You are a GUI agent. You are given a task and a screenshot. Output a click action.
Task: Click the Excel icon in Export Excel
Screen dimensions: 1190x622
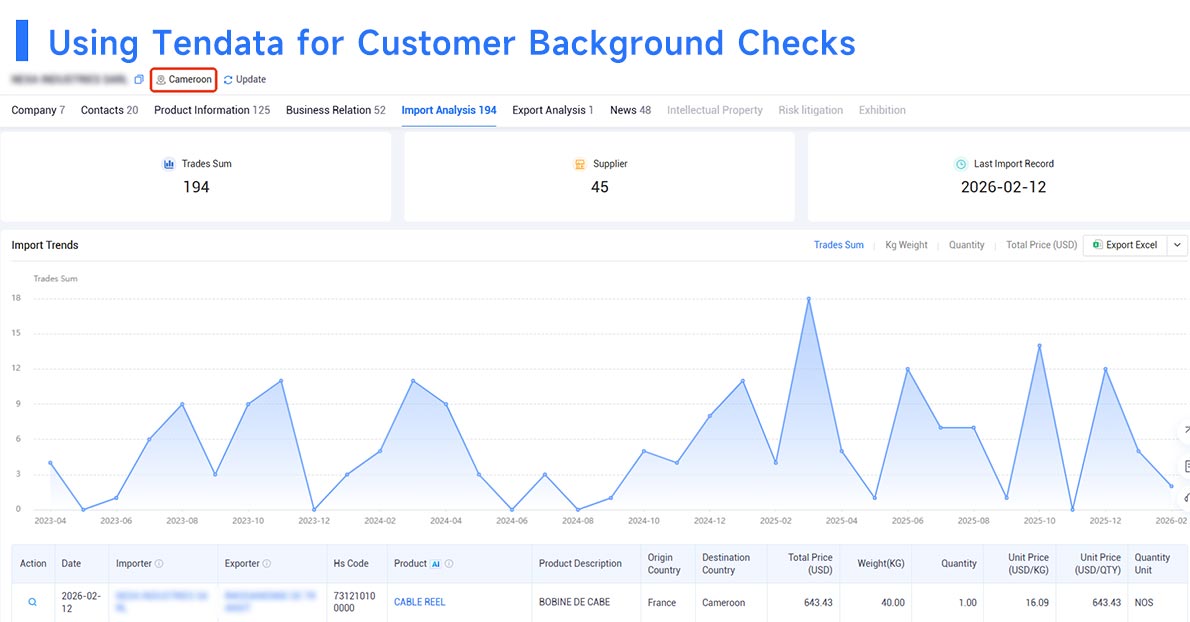[x=1097, y=245]
